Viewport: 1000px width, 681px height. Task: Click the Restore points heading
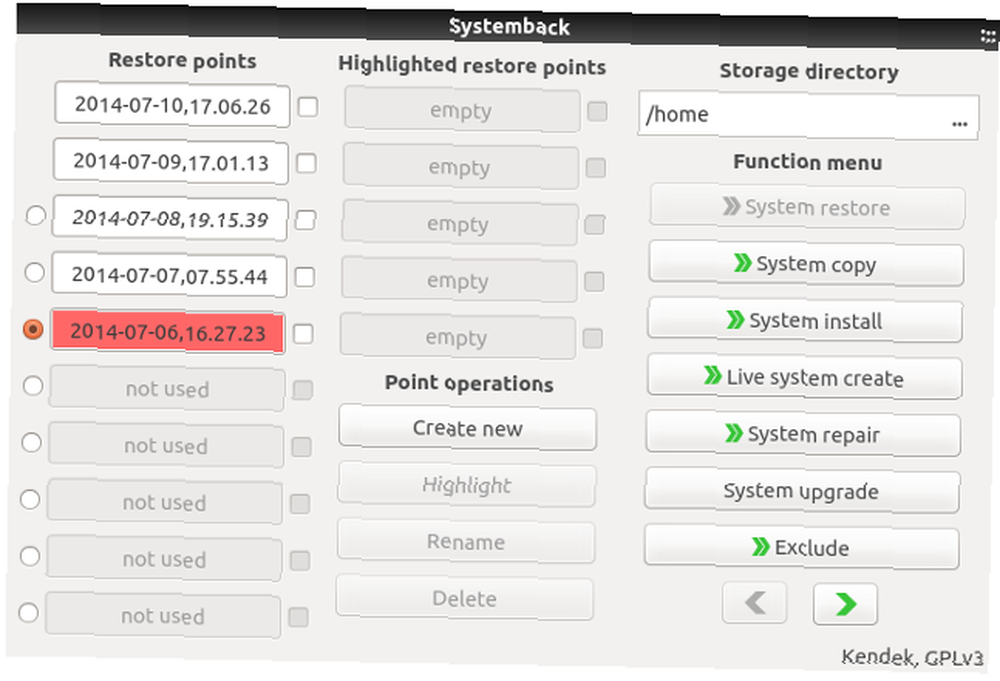pyautogui.click(x=182, y=61)
